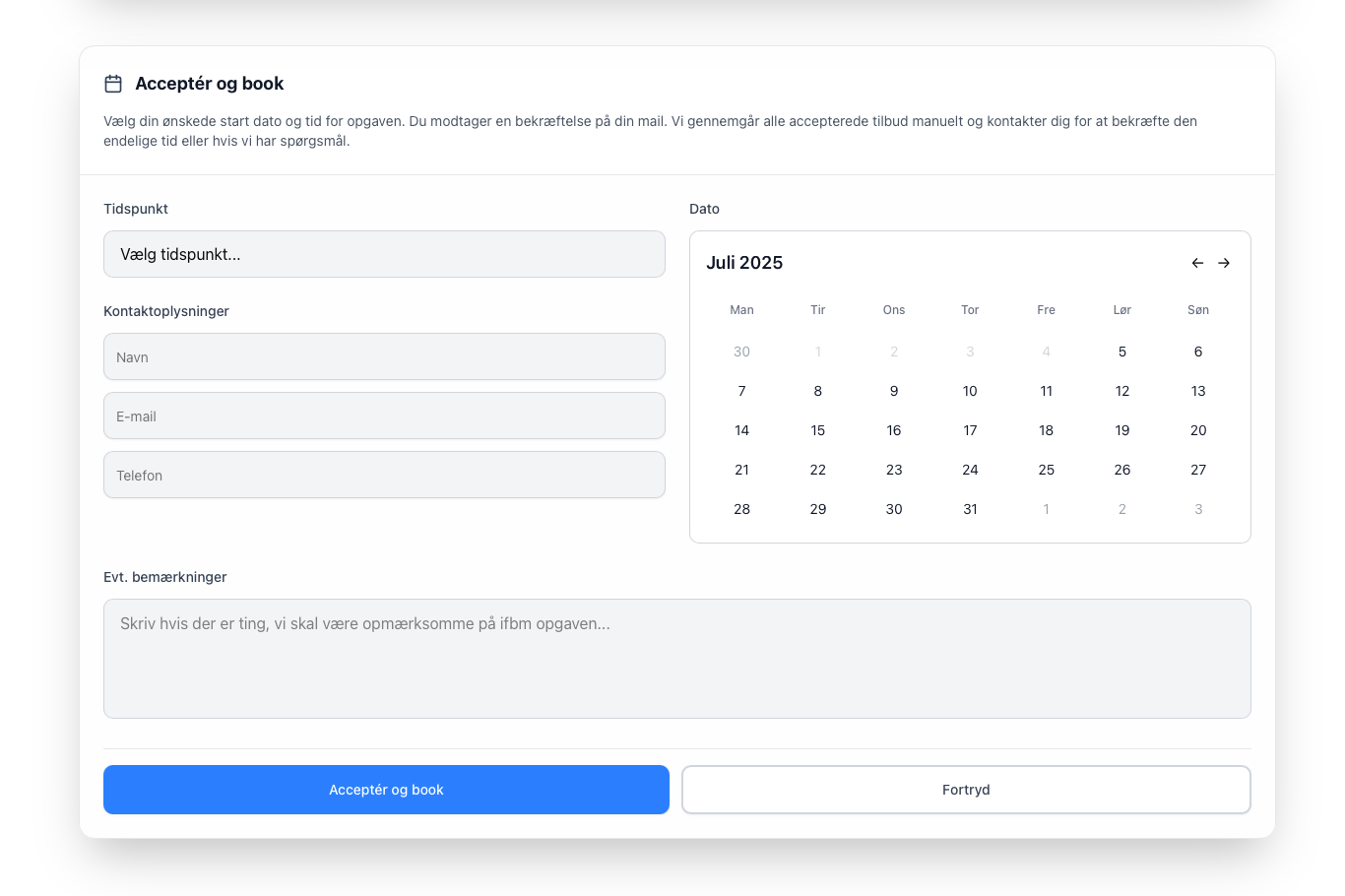Choose July 15 on the calendar
Screen dimensions: 1345x896
(817, 430)
